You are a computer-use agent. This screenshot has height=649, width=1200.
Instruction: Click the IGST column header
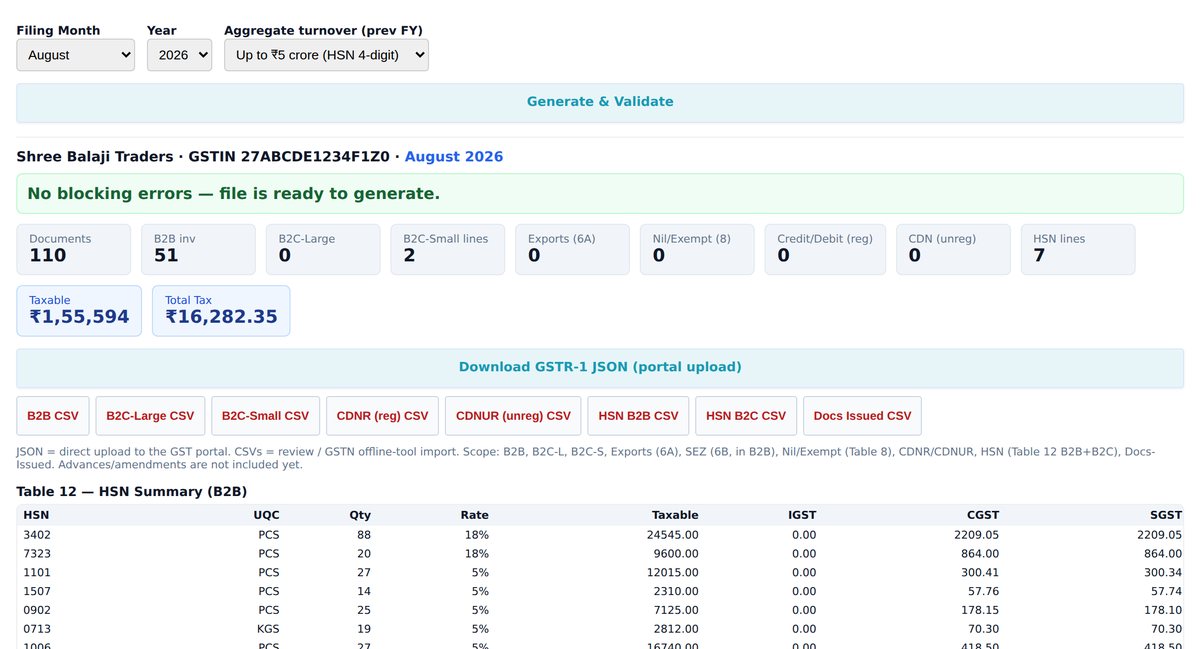click(x=802, y=515)
